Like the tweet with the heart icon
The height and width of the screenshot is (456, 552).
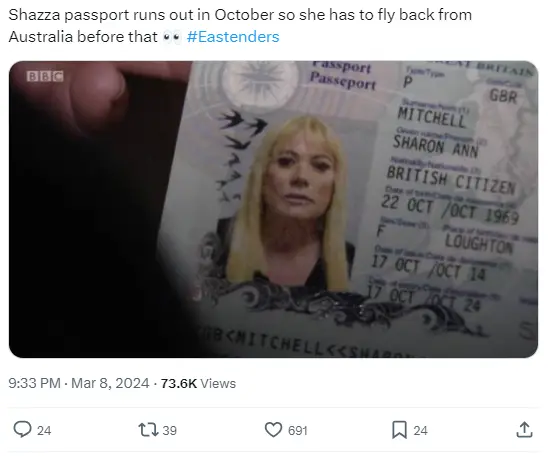(x=273, y=430)
